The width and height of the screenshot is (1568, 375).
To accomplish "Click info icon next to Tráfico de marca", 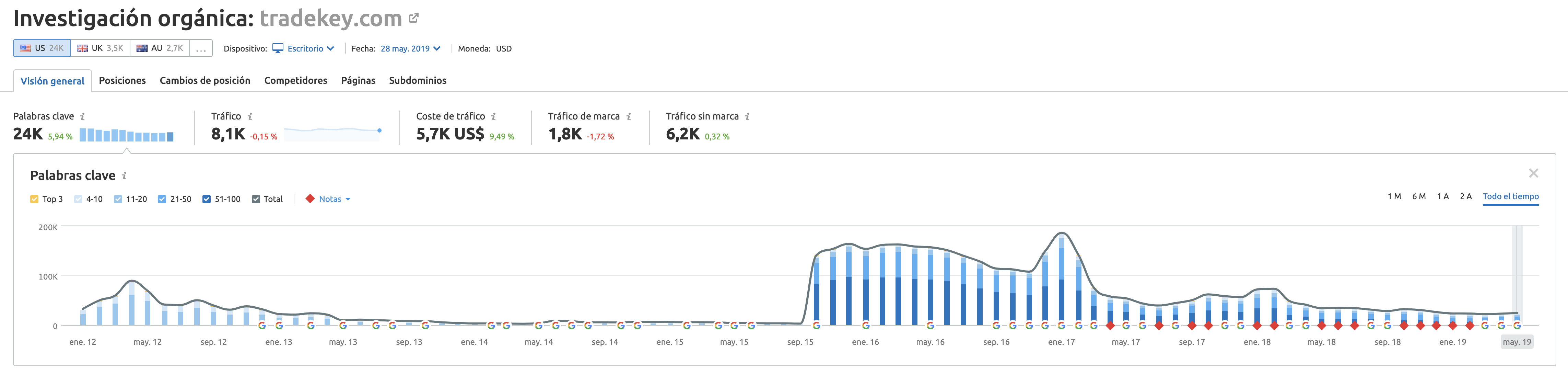I will tap(629, 116).
